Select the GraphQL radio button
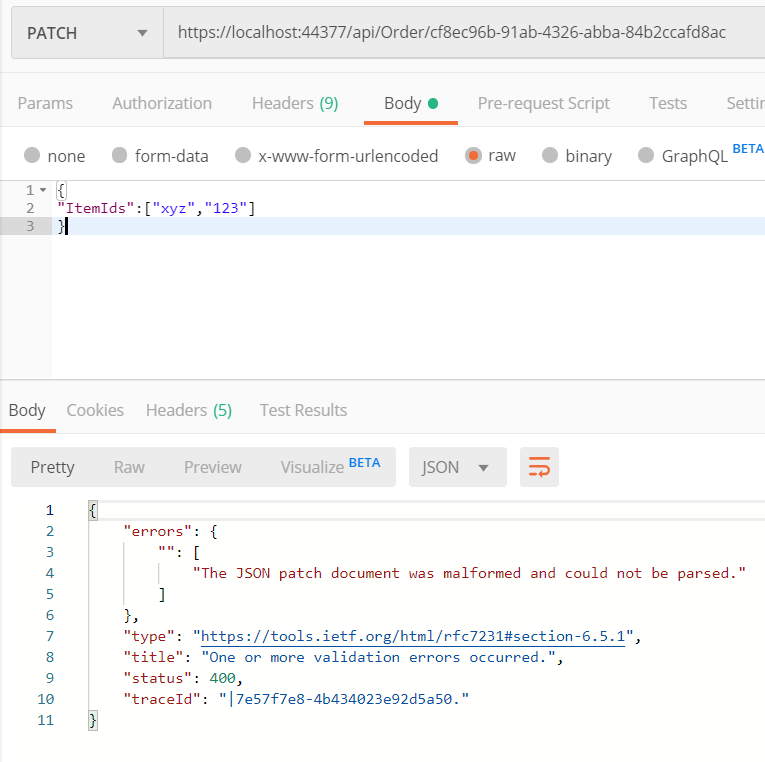Screen dimensions: 765x762 [x=645, y=155]
